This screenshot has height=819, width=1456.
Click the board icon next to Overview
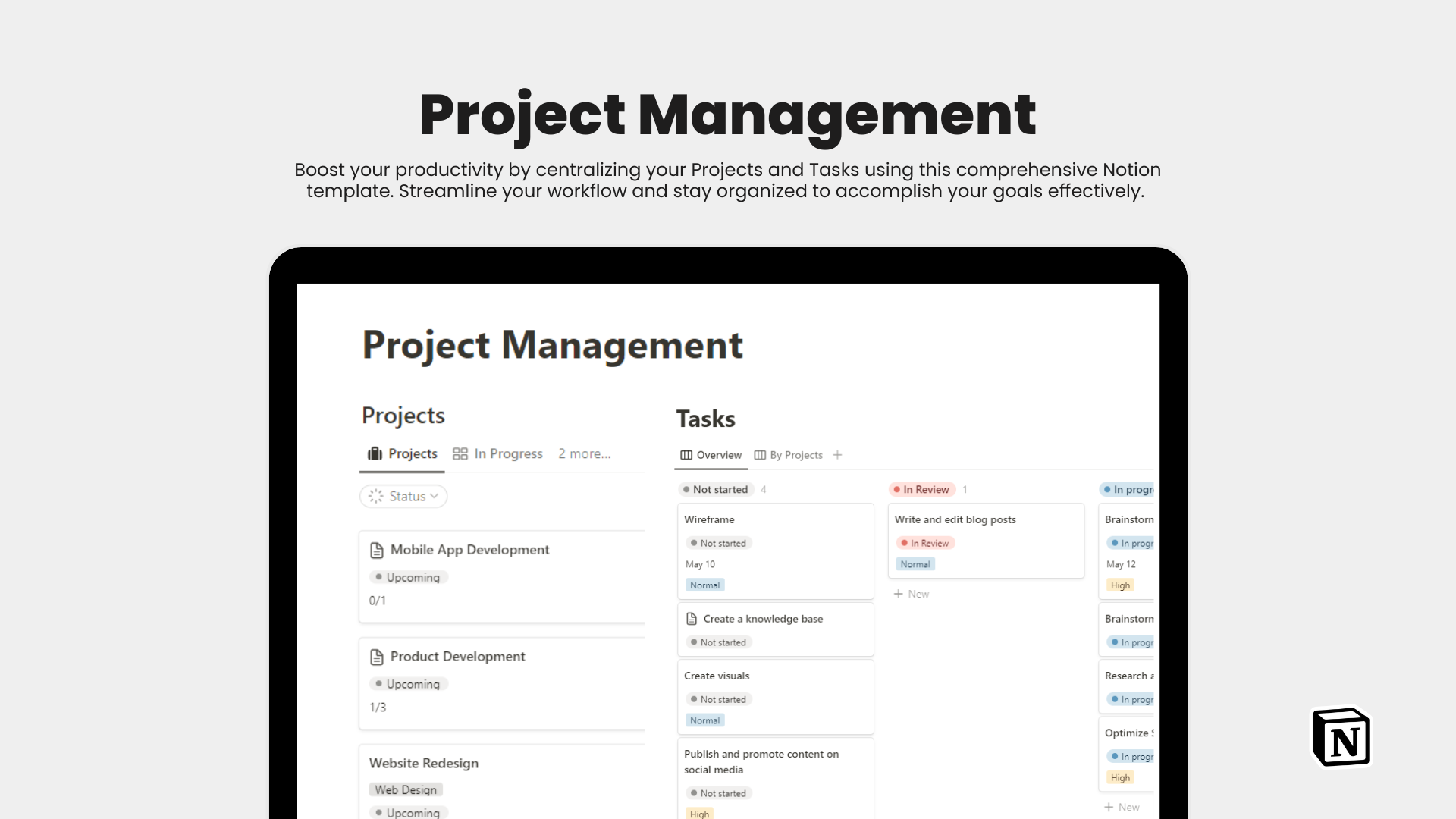click(x=686, y=455)
